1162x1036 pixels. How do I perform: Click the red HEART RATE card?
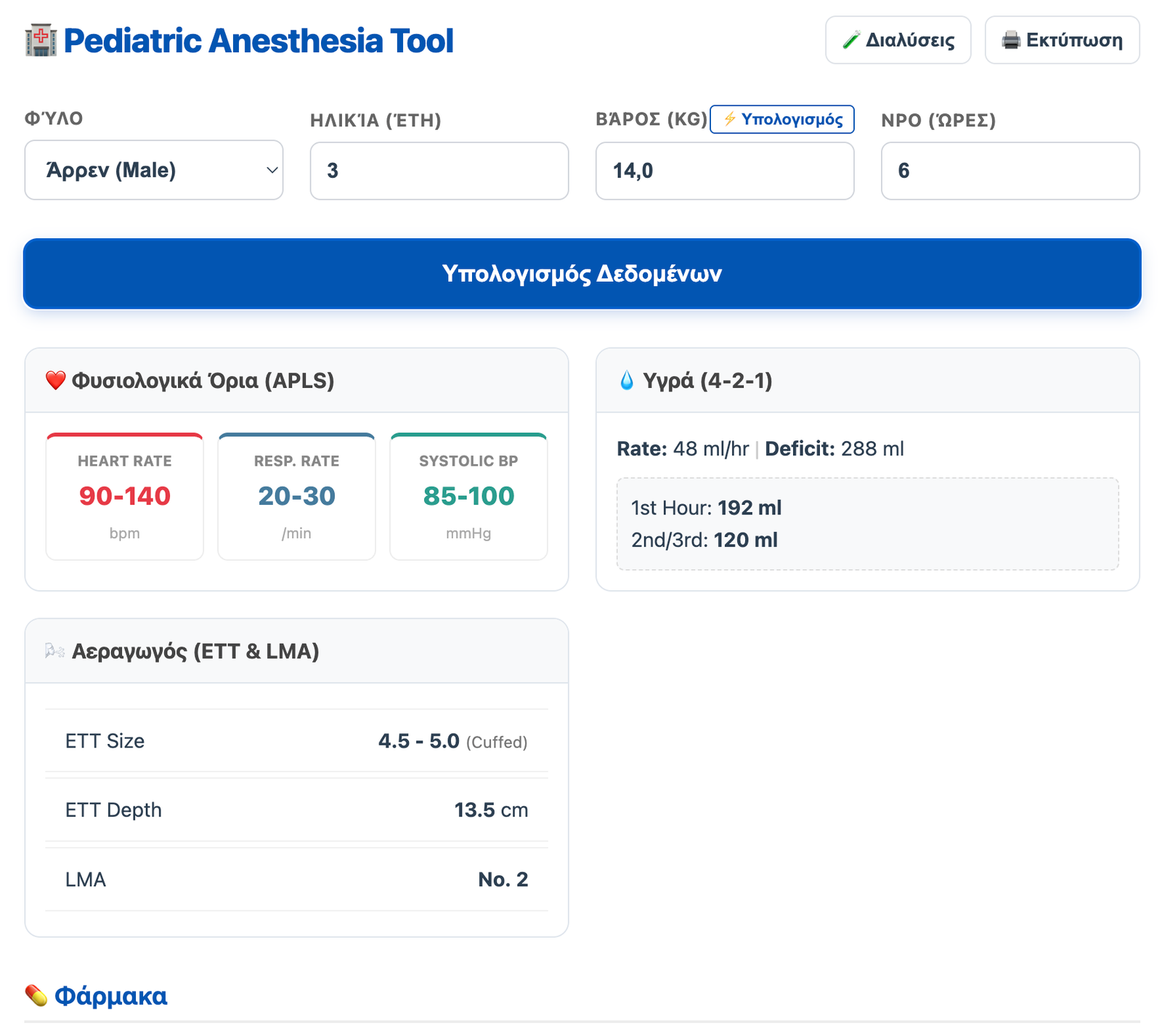click(x=124, y=496)
